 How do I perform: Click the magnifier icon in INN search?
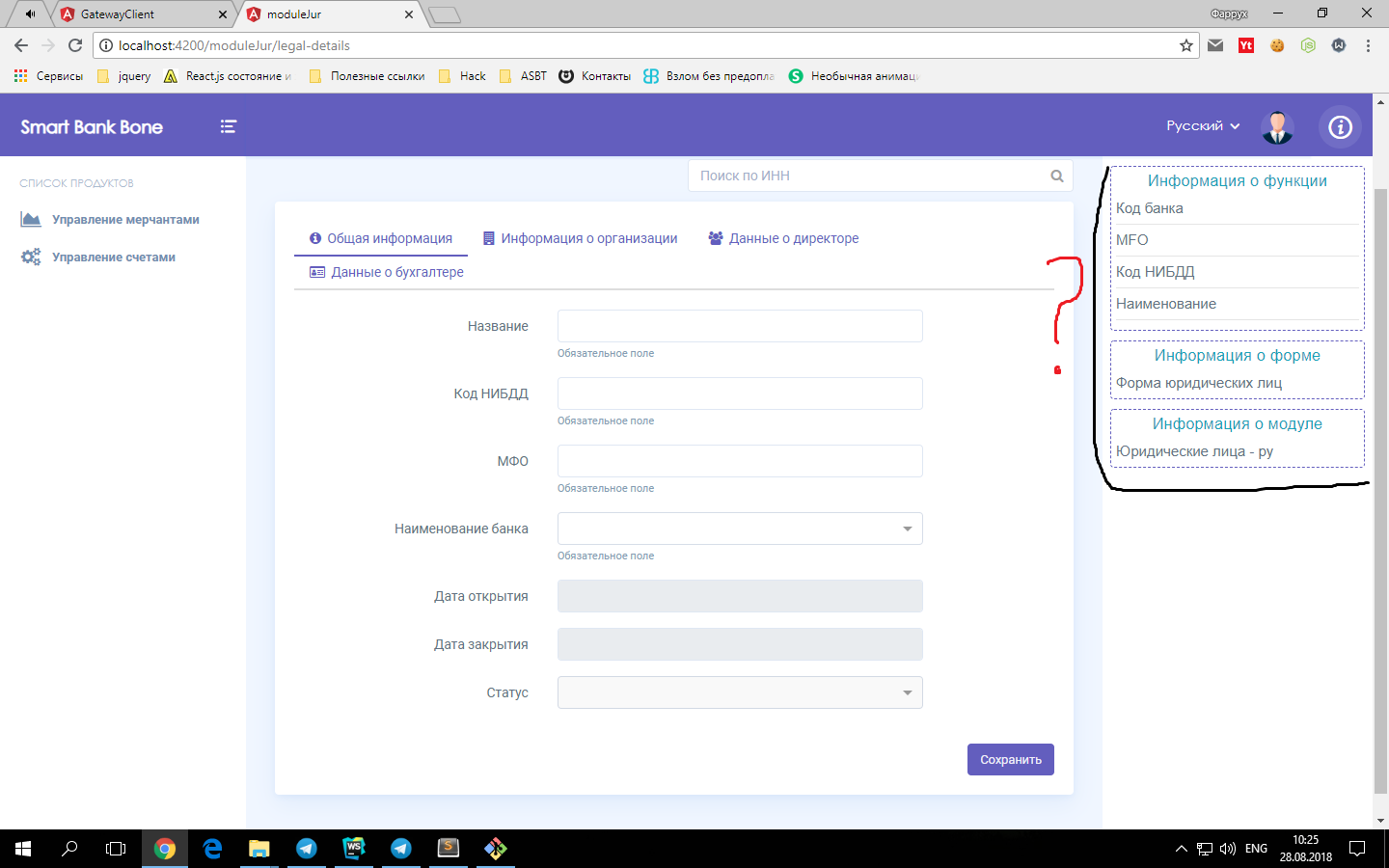[x=1057, y=176]
